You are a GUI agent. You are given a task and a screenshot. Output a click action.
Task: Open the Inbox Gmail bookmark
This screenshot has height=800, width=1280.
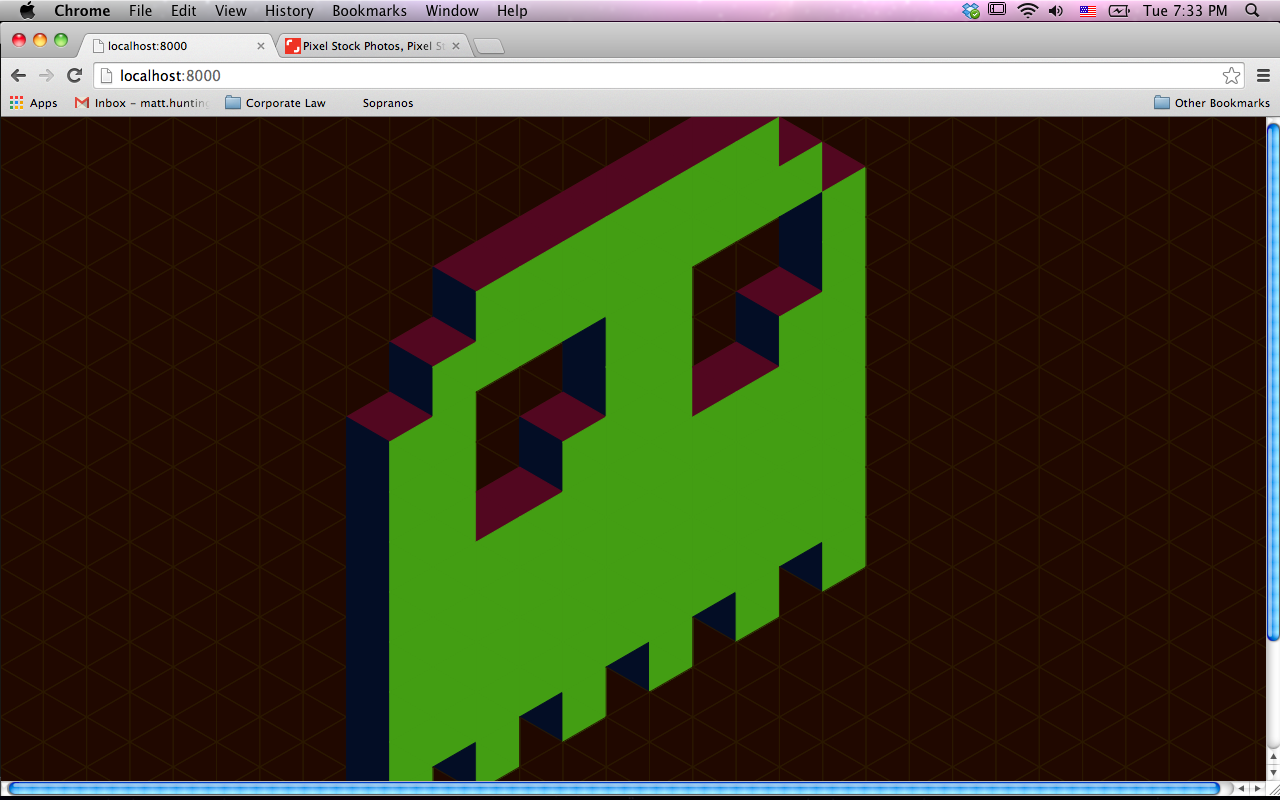[x=142, y=103]
